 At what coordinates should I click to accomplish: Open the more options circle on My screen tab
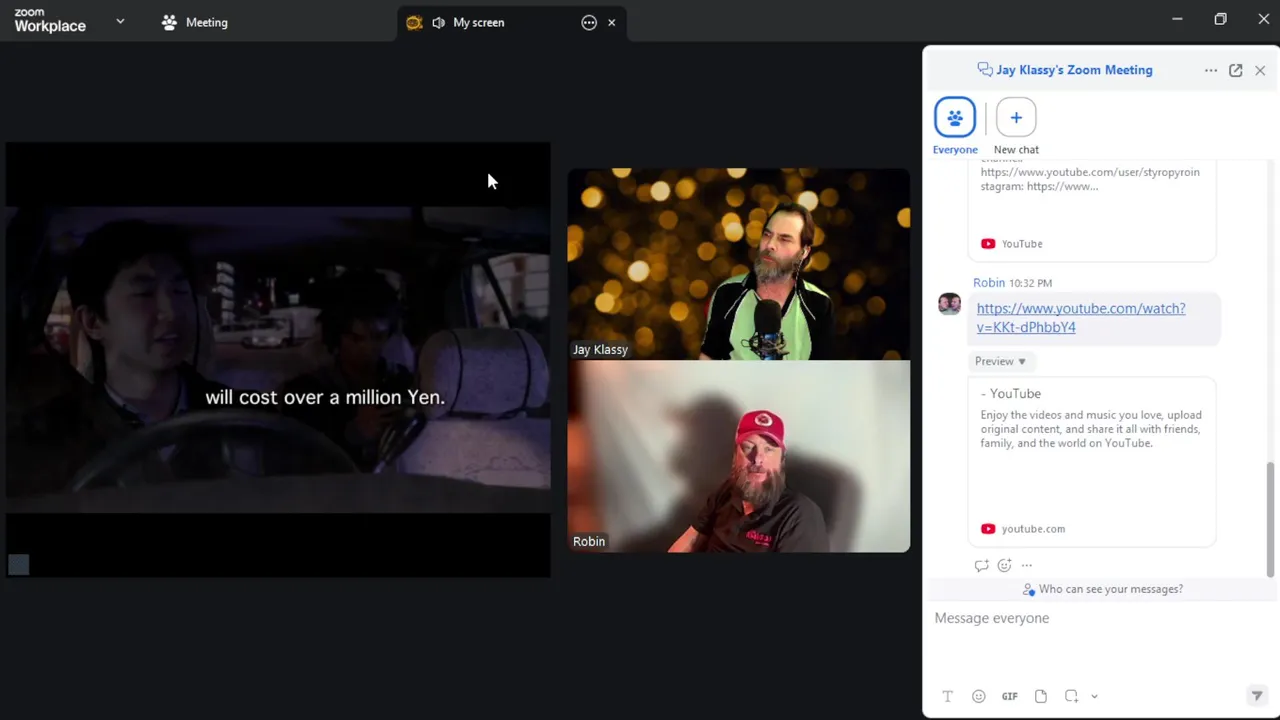click(589, 22)
